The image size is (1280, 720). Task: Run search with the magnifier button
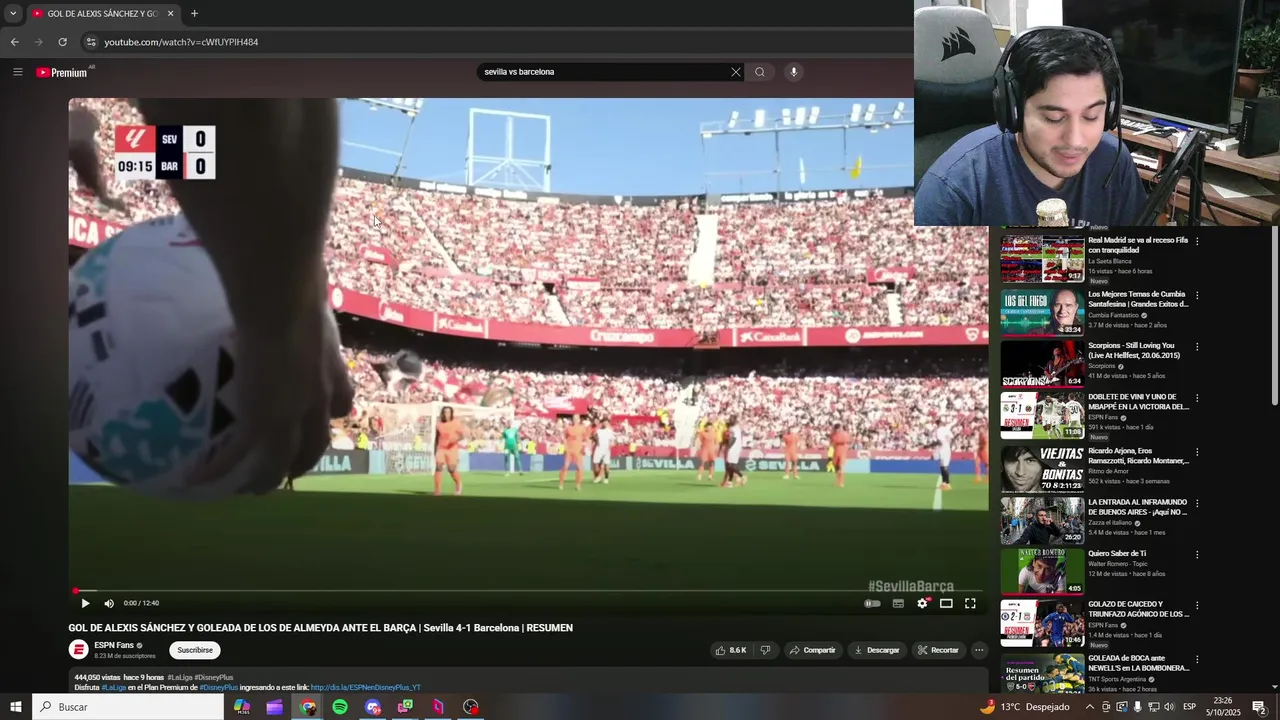pyautogui.click(x=760, y=72)
